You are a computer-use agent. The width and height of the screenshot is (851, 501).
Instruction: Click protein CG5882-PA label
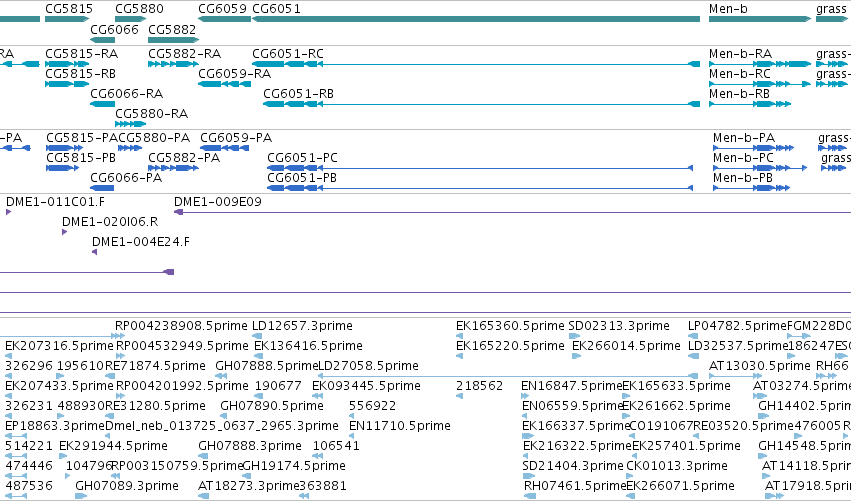[x=184, y=158]
